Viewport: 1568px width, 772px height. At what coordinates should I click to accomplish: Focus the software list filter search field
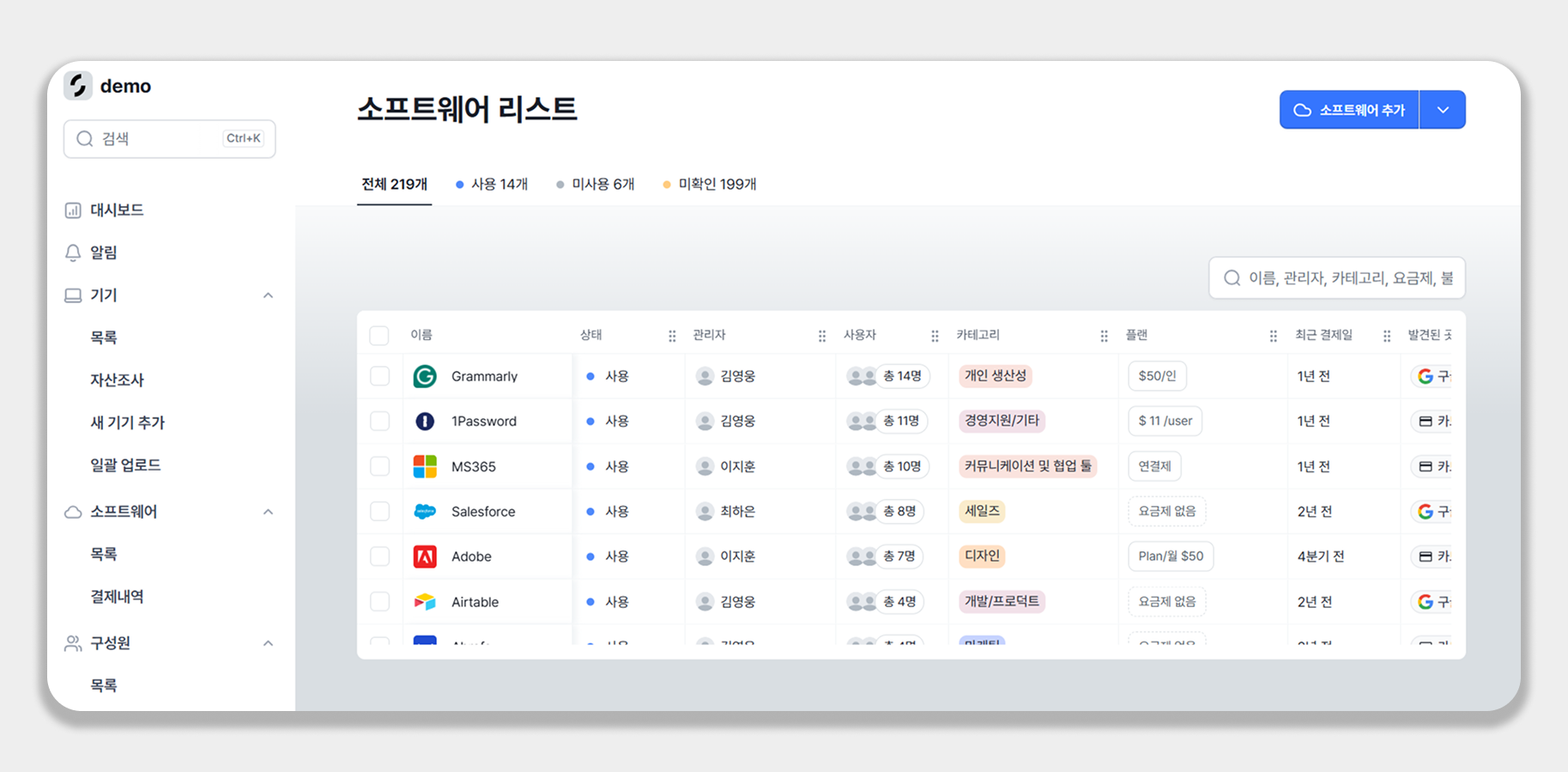(1347, 278)
